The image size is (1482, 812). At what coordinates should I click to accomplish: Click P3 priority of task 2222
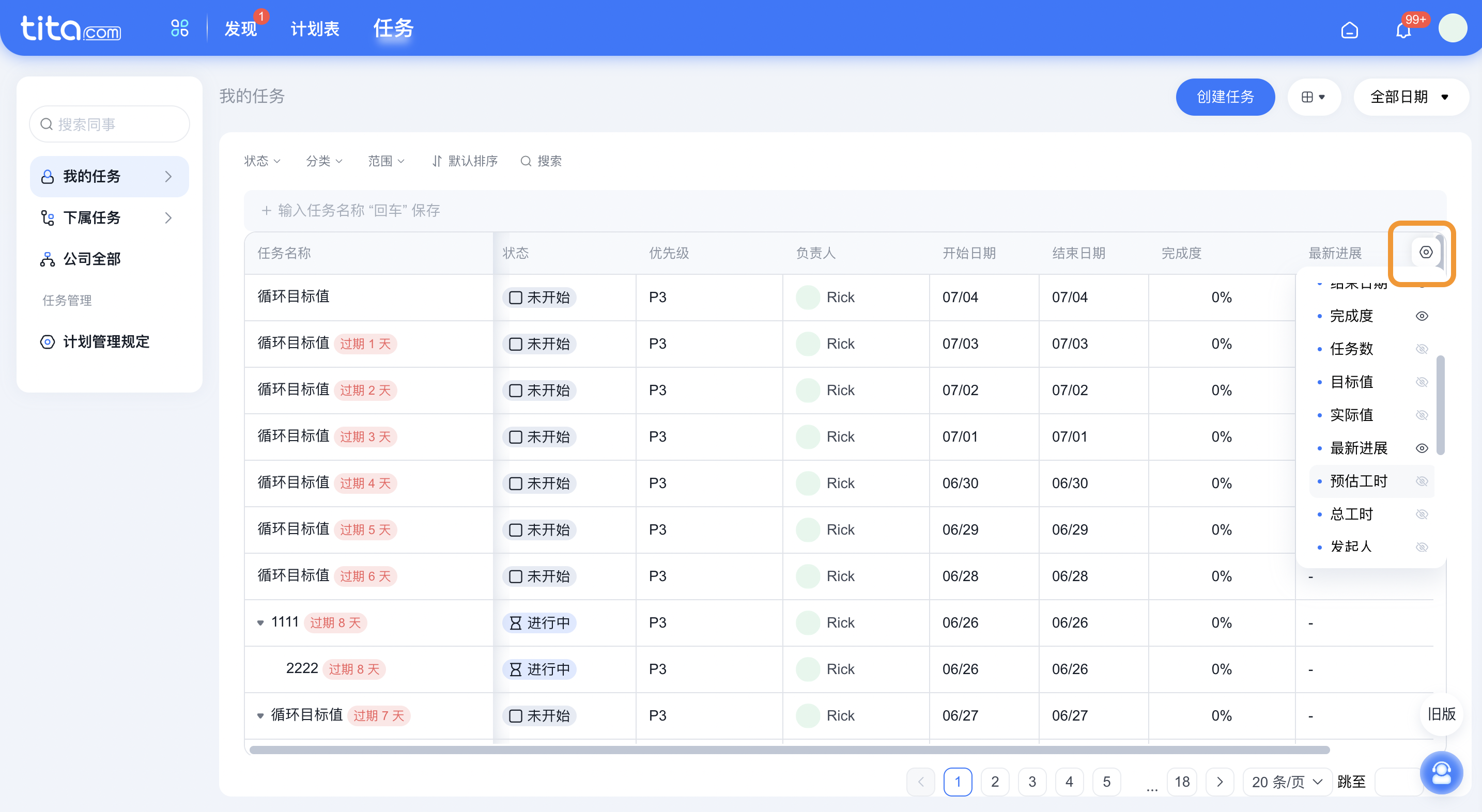coord(658,669)
